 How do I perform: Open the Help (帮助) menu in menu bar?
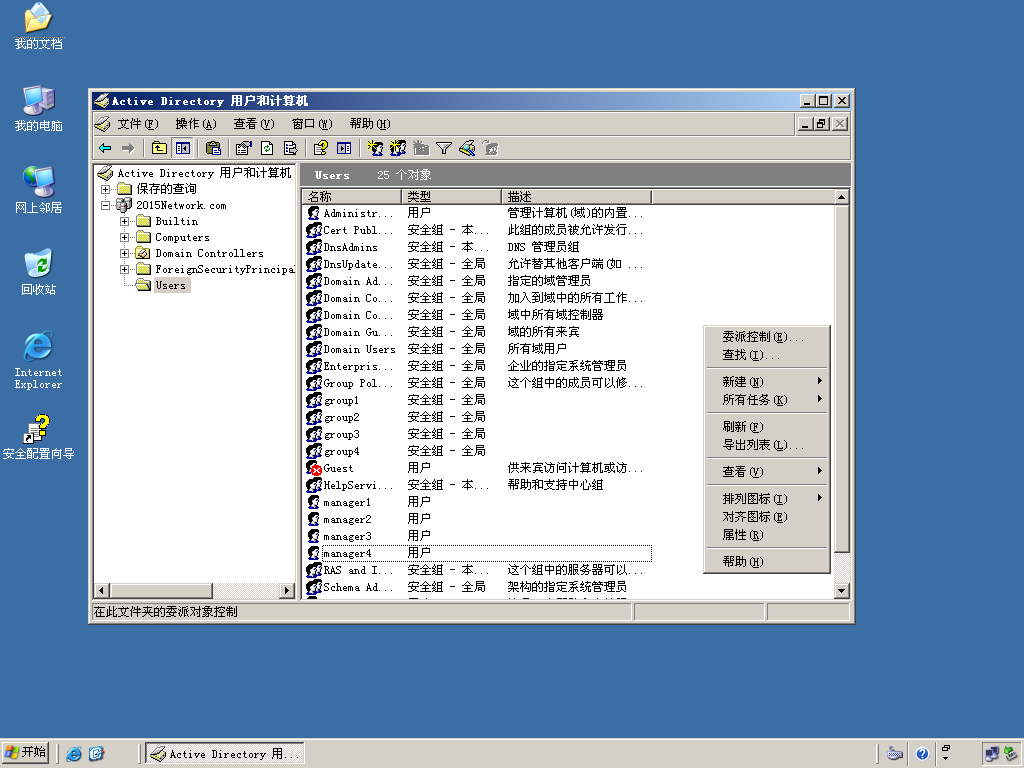tap(370, 123)
